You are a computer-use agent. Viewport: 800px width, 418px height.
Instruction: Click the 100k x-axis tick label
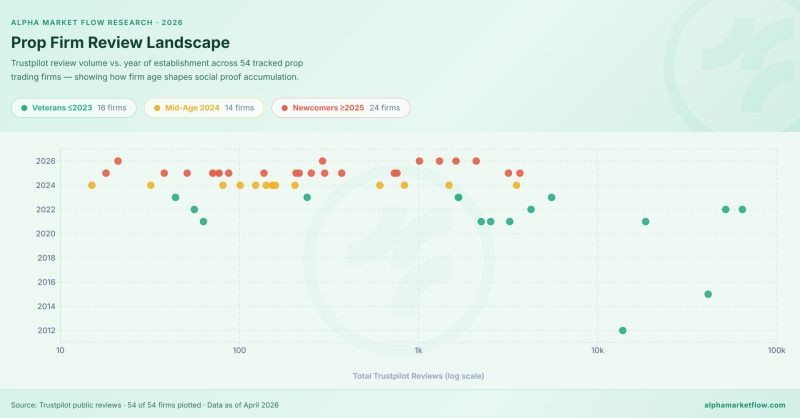[776, 351]
